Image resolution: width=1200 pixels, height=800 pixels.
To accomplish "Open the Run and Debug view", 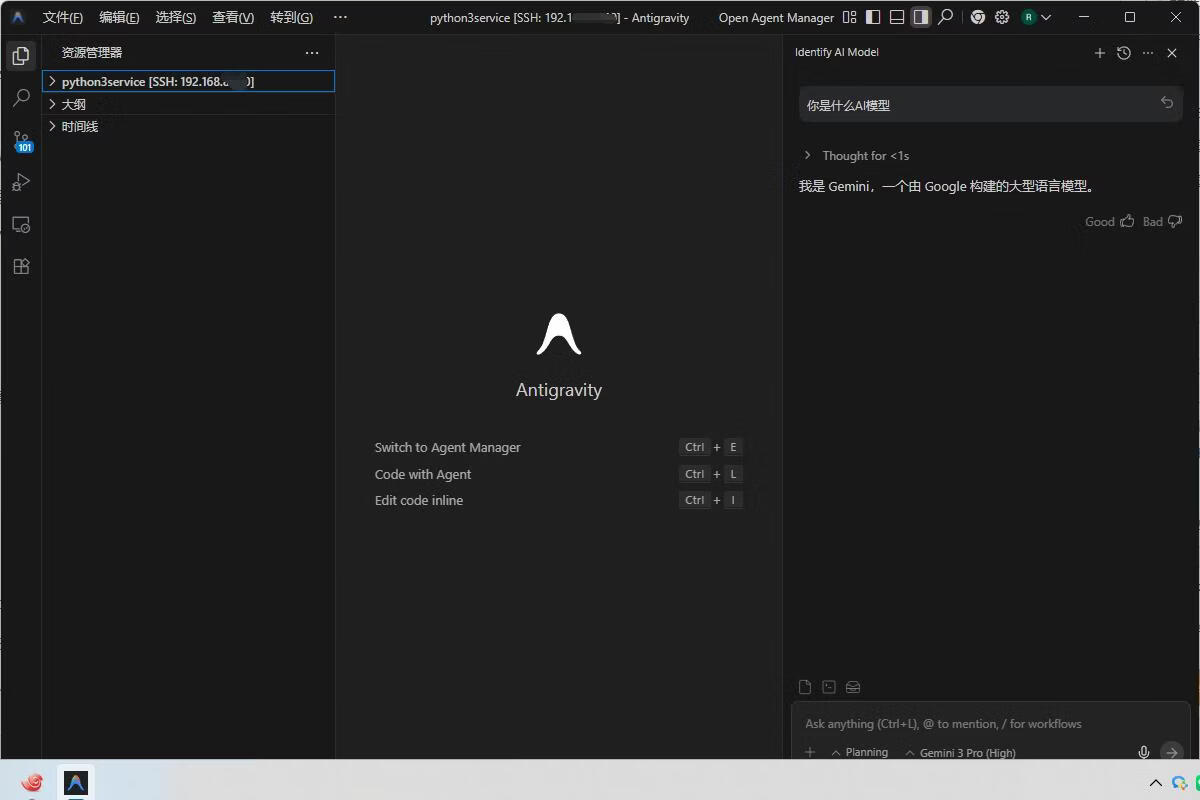I will click(x=21, y=182).
